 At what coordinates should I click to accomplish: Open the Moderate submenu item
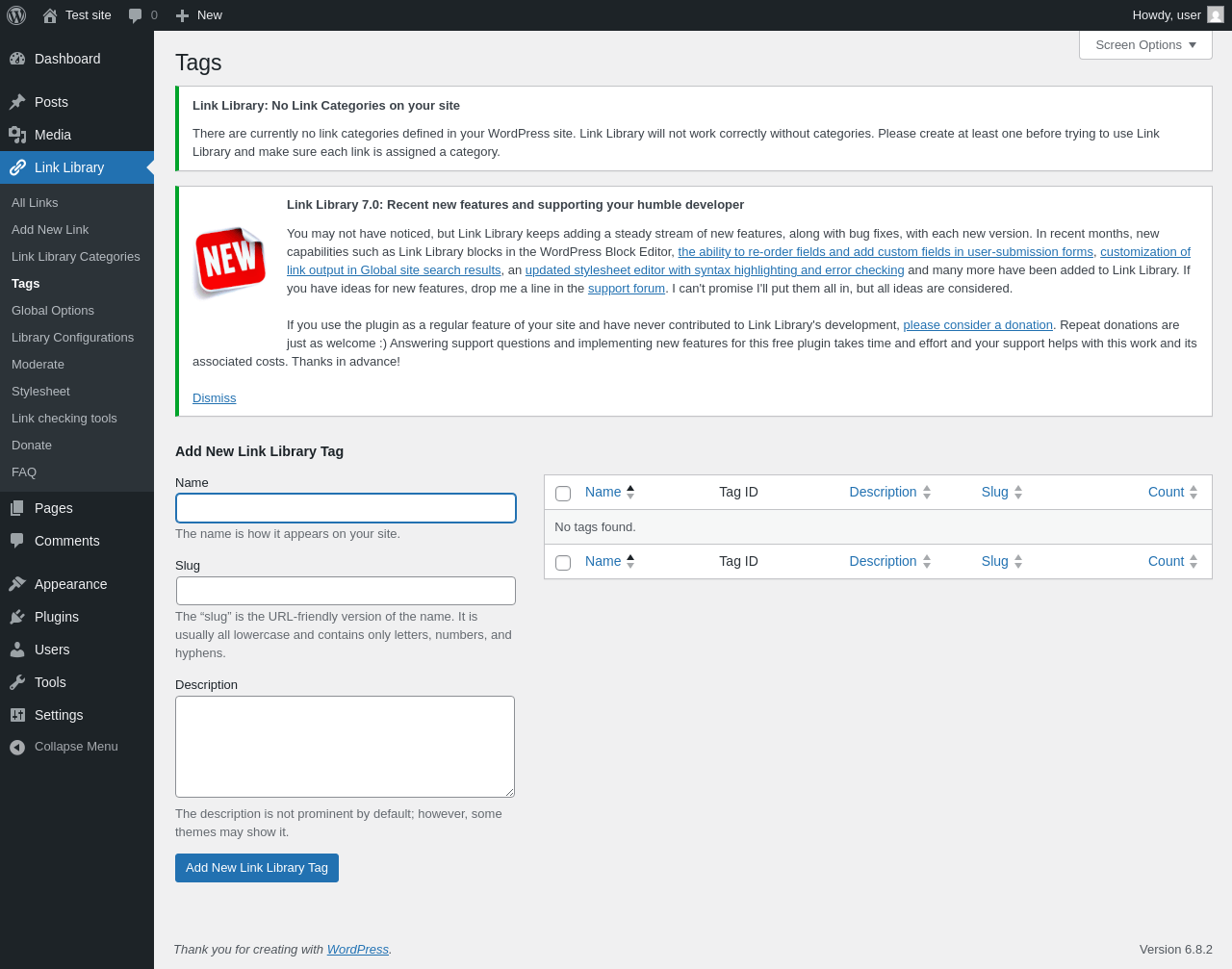click(38, 365)
